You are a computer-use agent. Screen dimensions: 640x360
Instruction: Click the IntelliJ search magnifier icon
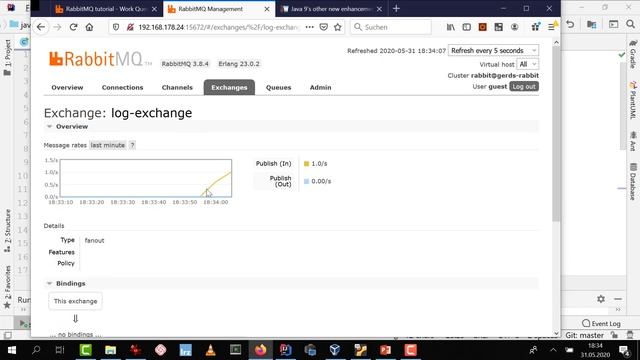(x=630, y=24)
